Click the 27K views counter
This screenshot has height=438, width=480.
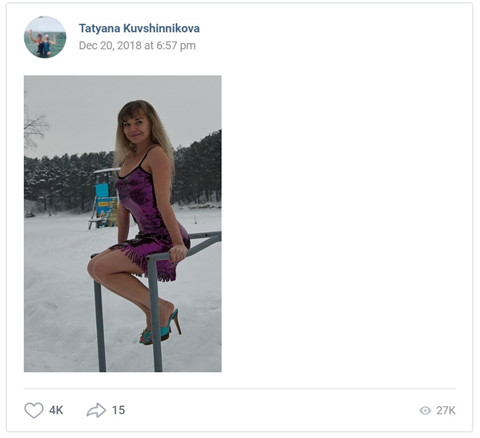[x=446, y=410]
